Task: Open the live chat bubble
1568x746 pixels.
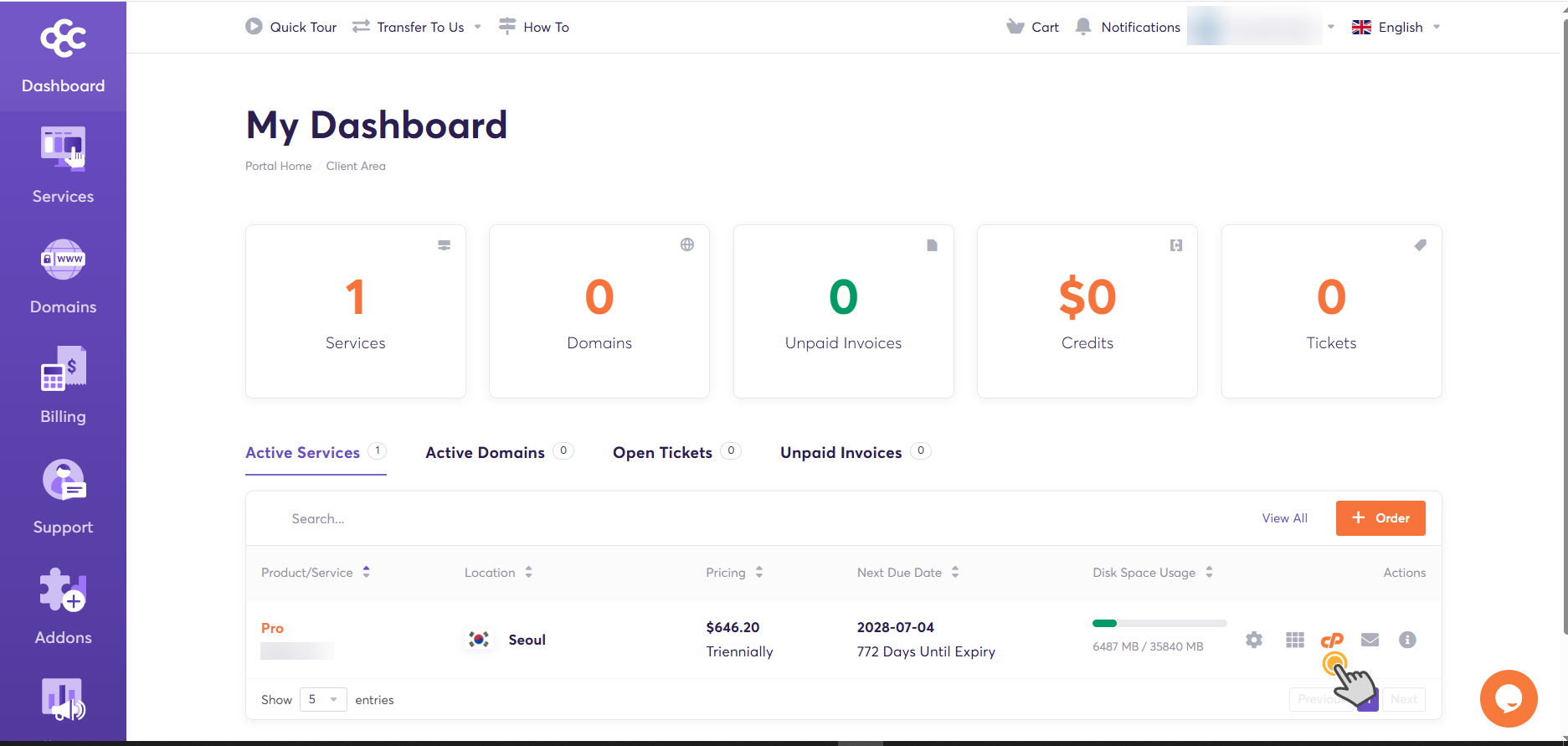Action: click(x=1509, y=698)
